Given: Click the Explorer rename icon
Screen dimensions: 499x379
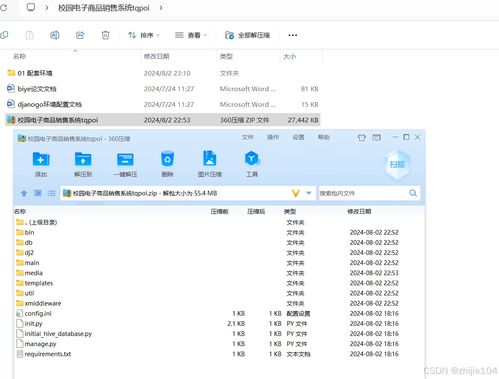Looking at the screenshot, I should (55, 35).
